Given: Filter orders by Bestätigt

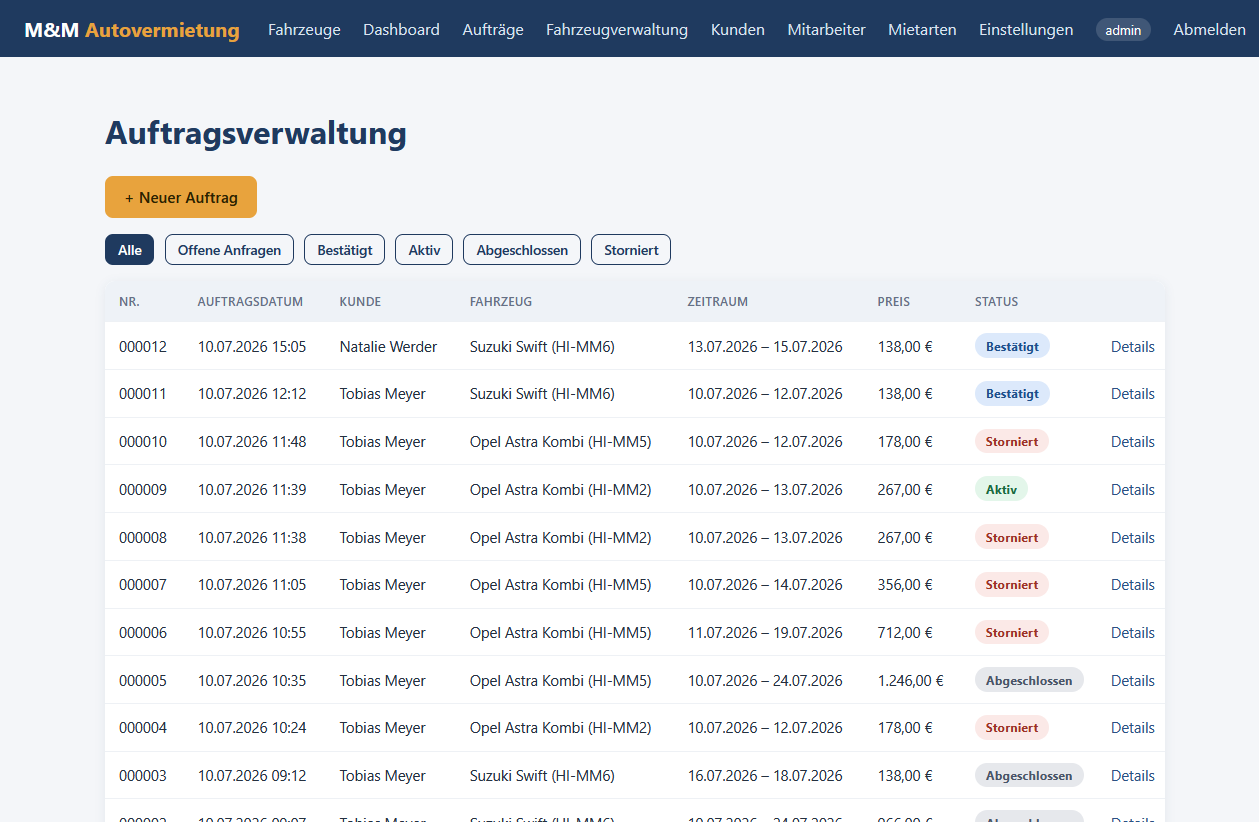Looking at the screenshot, I should (x=345, y=250).
